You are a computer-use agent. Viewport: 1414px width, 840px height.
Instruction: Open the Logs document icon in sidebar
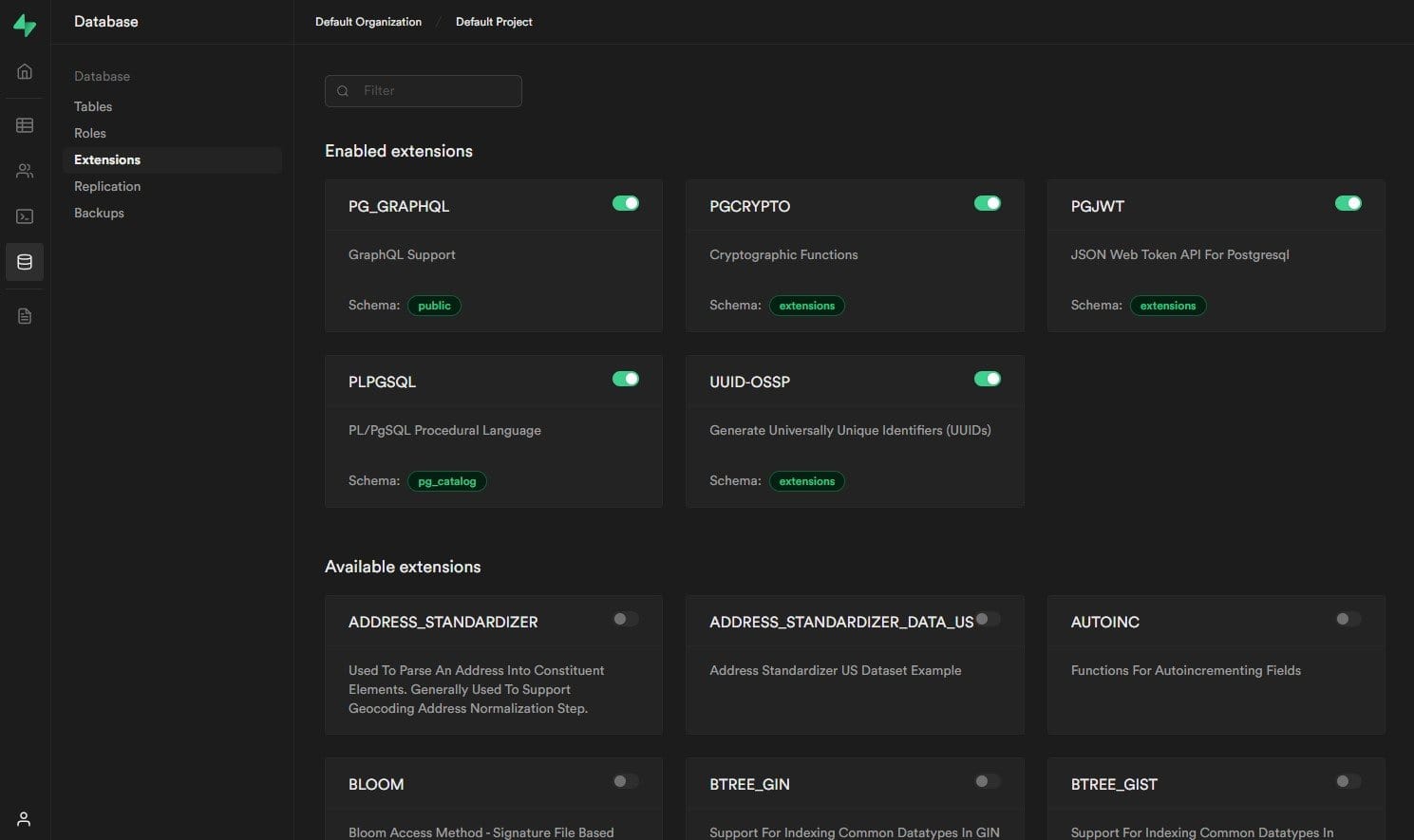click(x=24, y=315)
